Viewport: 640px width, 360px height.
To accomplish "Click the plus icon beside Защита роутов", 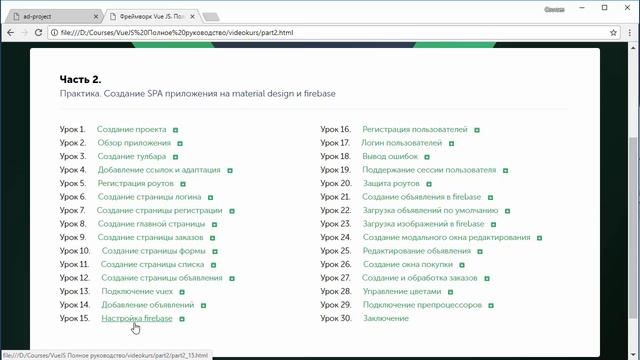I will tap(429, 184).
